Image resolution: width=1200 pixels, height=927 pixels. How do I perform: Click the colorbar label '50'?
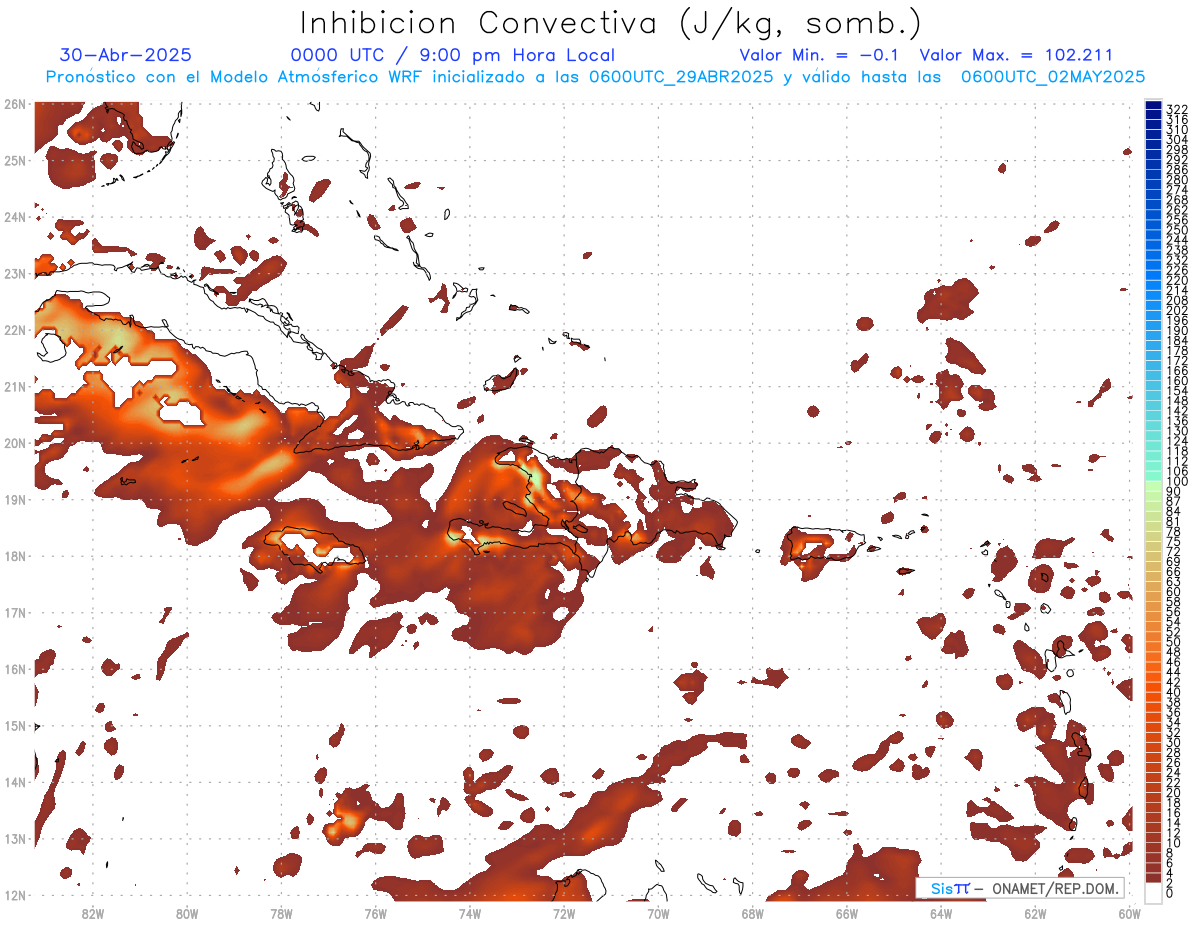pyautogui.click(x=1174, y=641)
